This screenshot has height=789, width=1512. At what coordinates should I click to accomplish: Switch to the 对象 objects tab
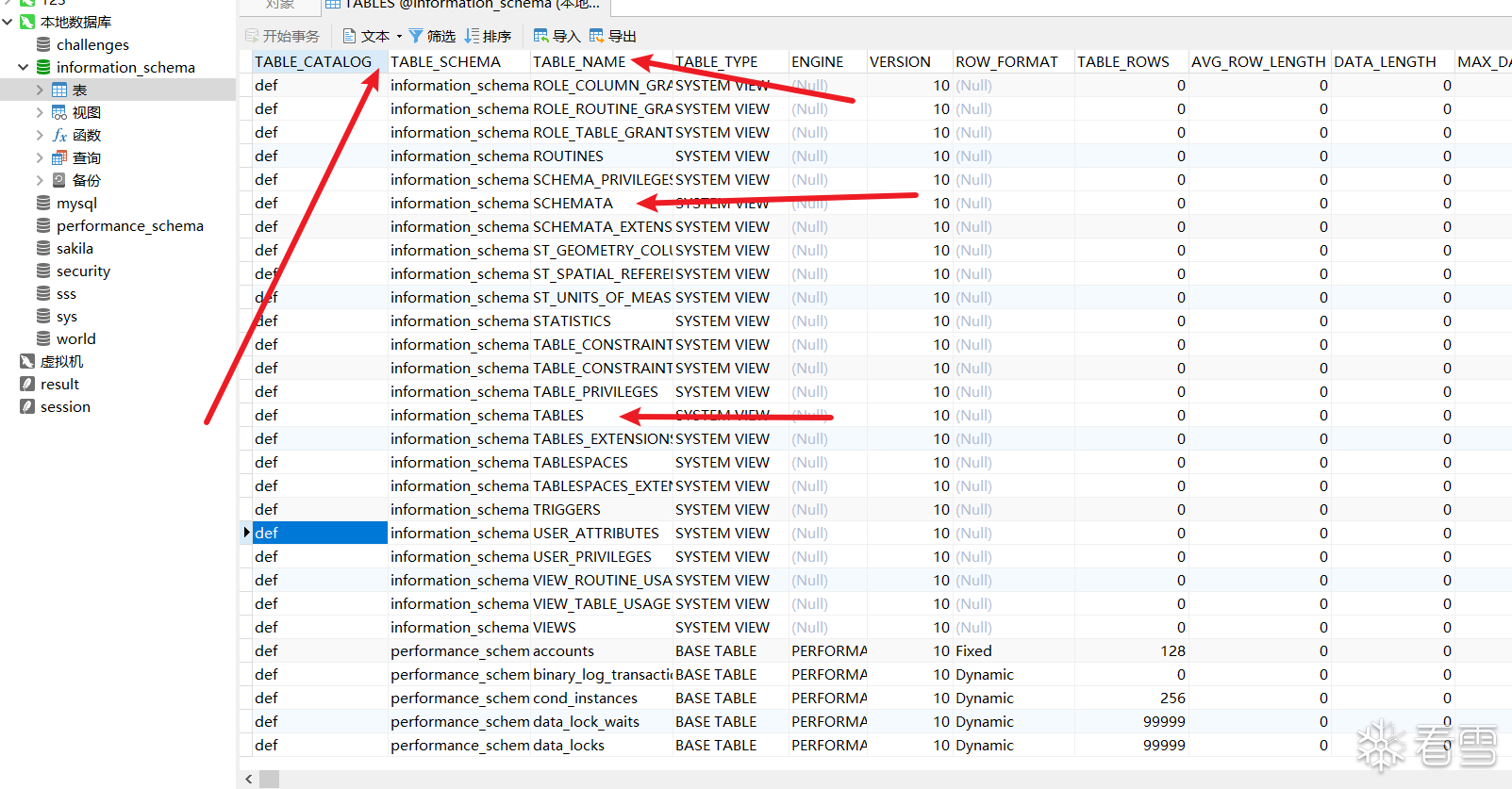click(x=280, y=5)
